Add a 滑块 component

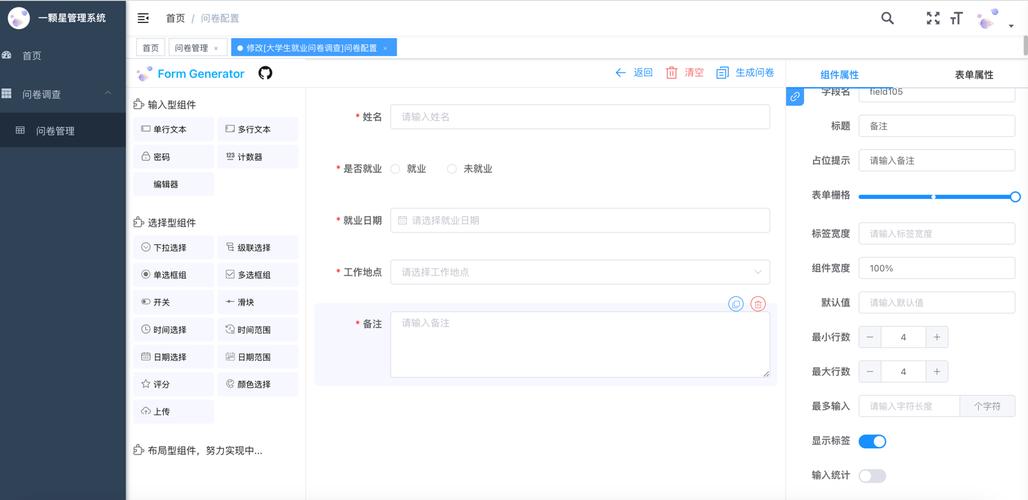click(258, 303)
